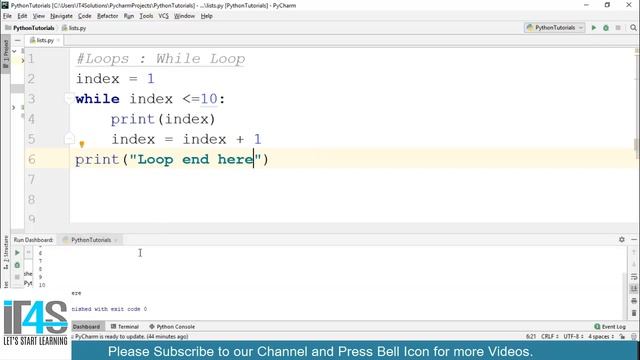Switch to the Python Console tool window
Viewport: 640px width, 360px height.
tap(172, 327)
